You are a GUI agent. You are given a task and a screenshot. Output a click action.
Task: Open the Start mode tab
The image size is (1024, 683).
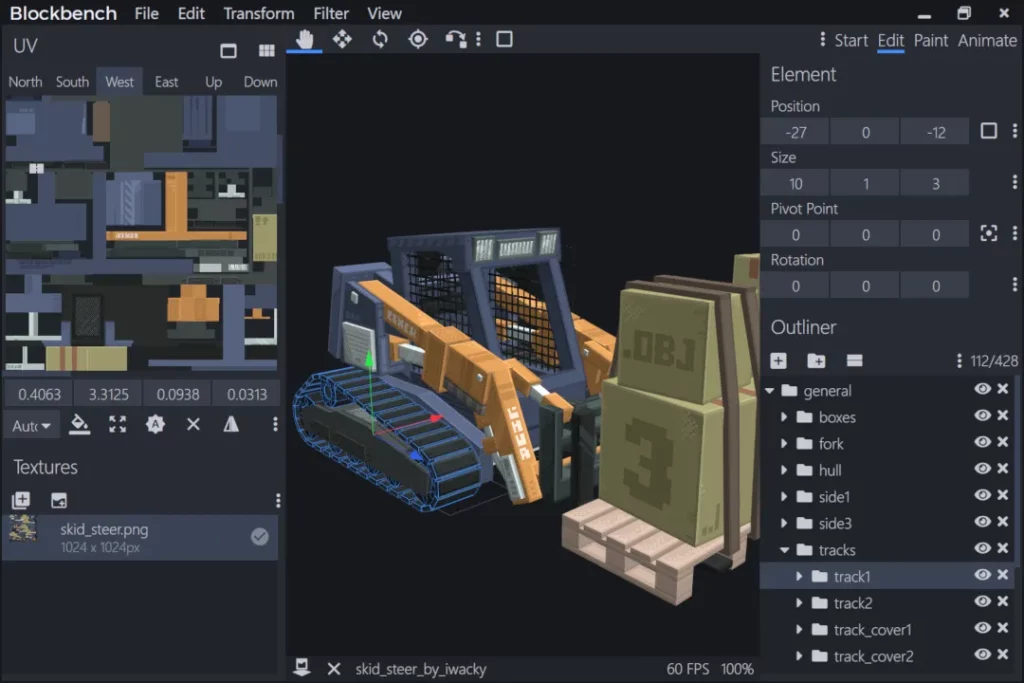[851, 40]
